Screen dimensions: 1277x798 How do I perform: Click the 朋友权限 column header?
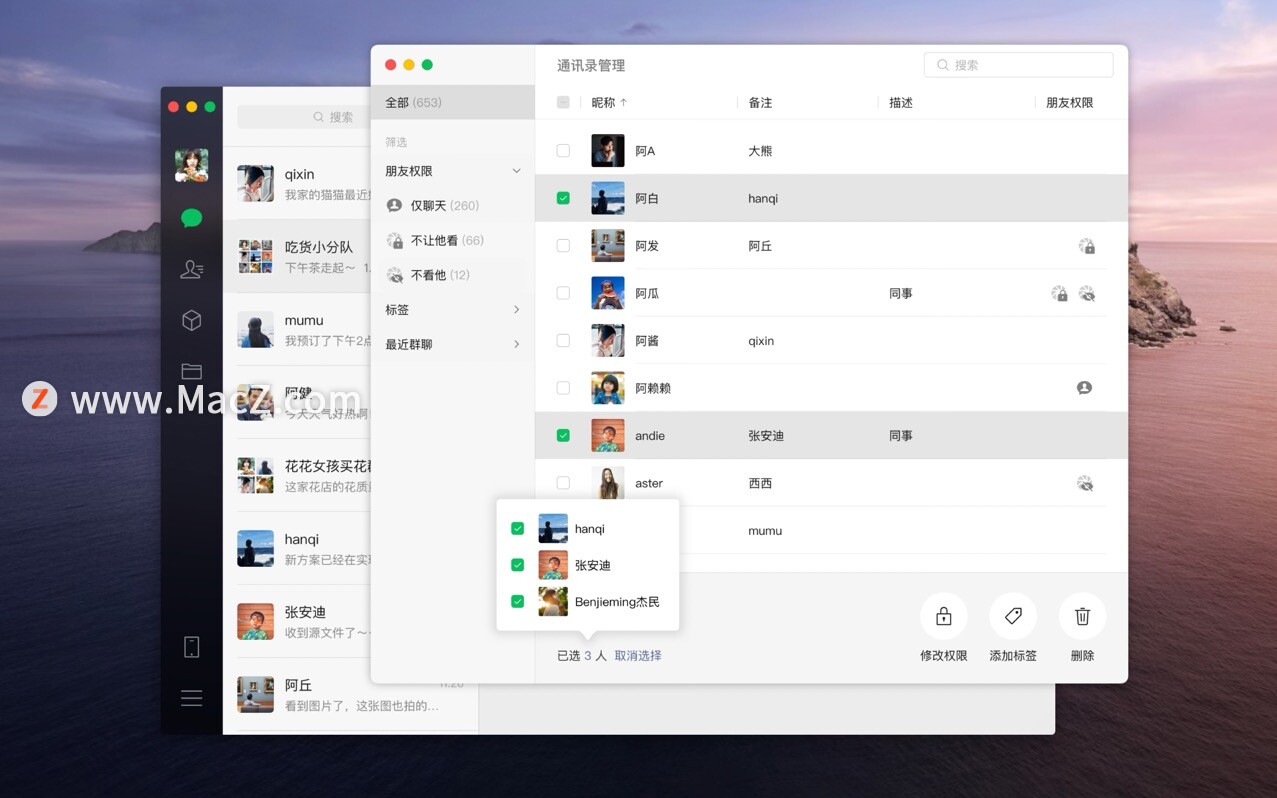1070,102
